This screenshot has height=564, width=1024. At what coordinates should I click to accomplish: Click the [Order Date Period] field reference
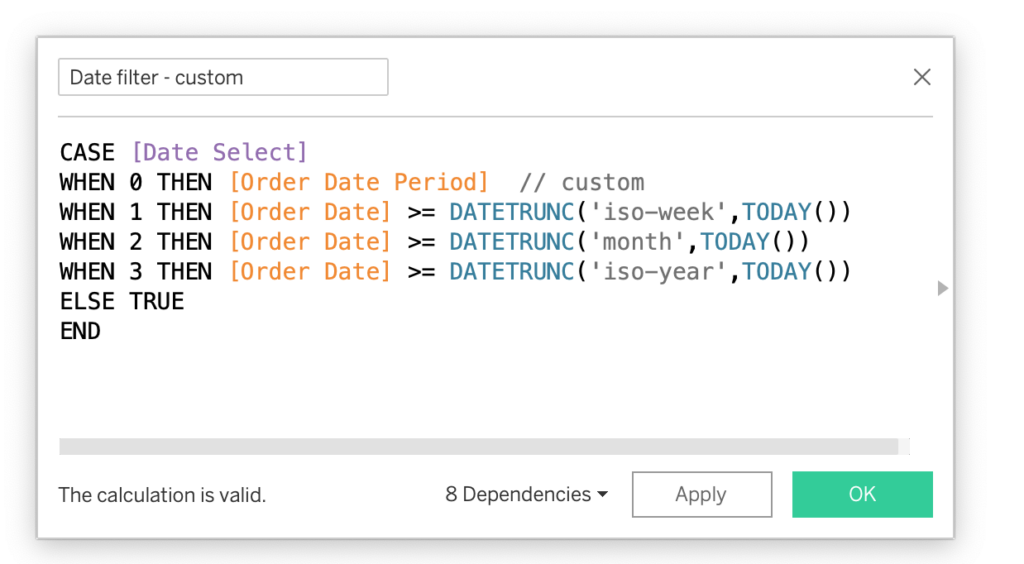click(358, 182)
